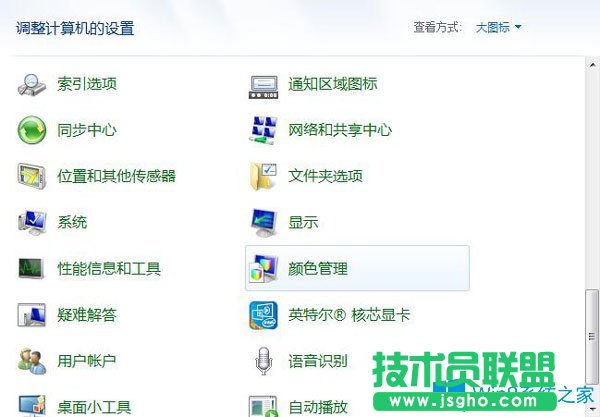Click the 自动播放 icon
Image resolution: width=600 pixels, height=417 pixels.
[263, 406]
